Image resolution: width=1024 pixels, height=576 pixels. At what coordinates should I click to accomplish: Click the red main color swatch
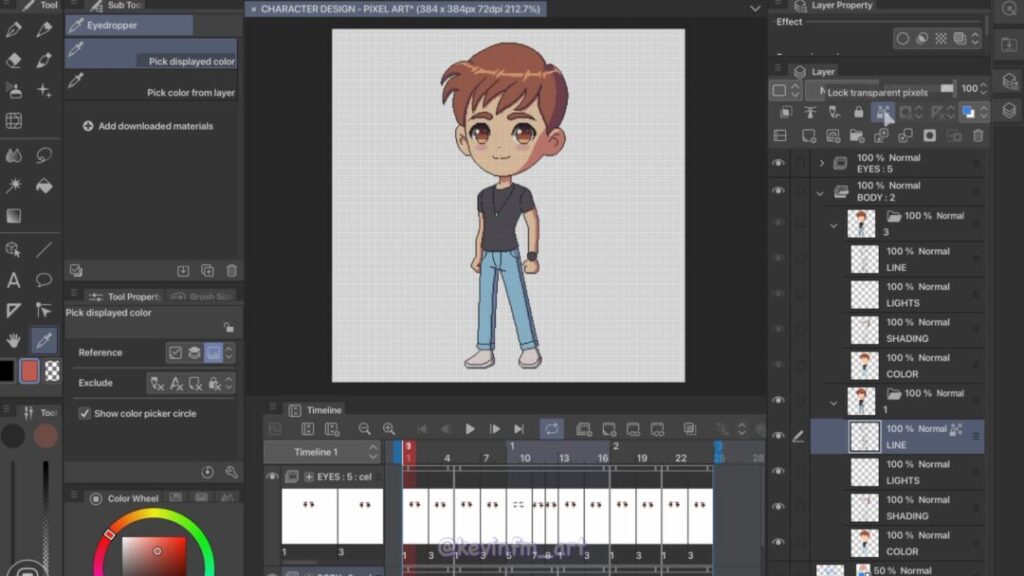[30, 371]
